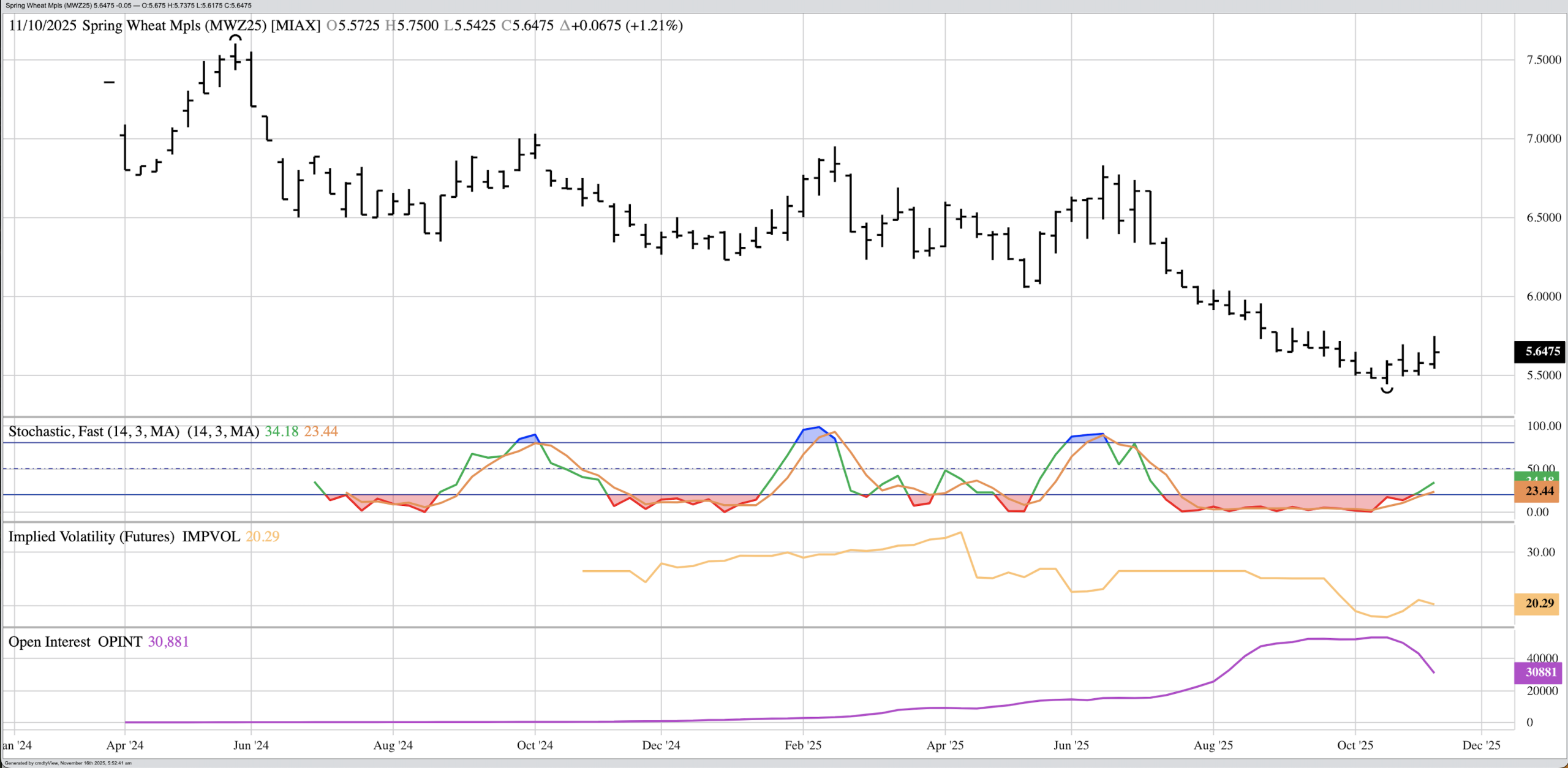Click the last price bar on the chart

click(1434, 353)
